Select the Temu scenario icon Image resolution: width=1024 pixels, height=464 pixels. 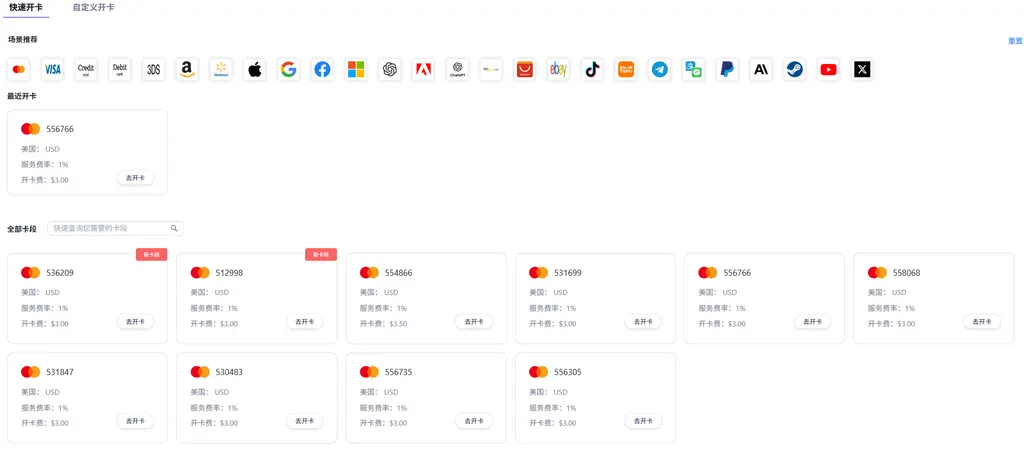click(x=626, y=69)
